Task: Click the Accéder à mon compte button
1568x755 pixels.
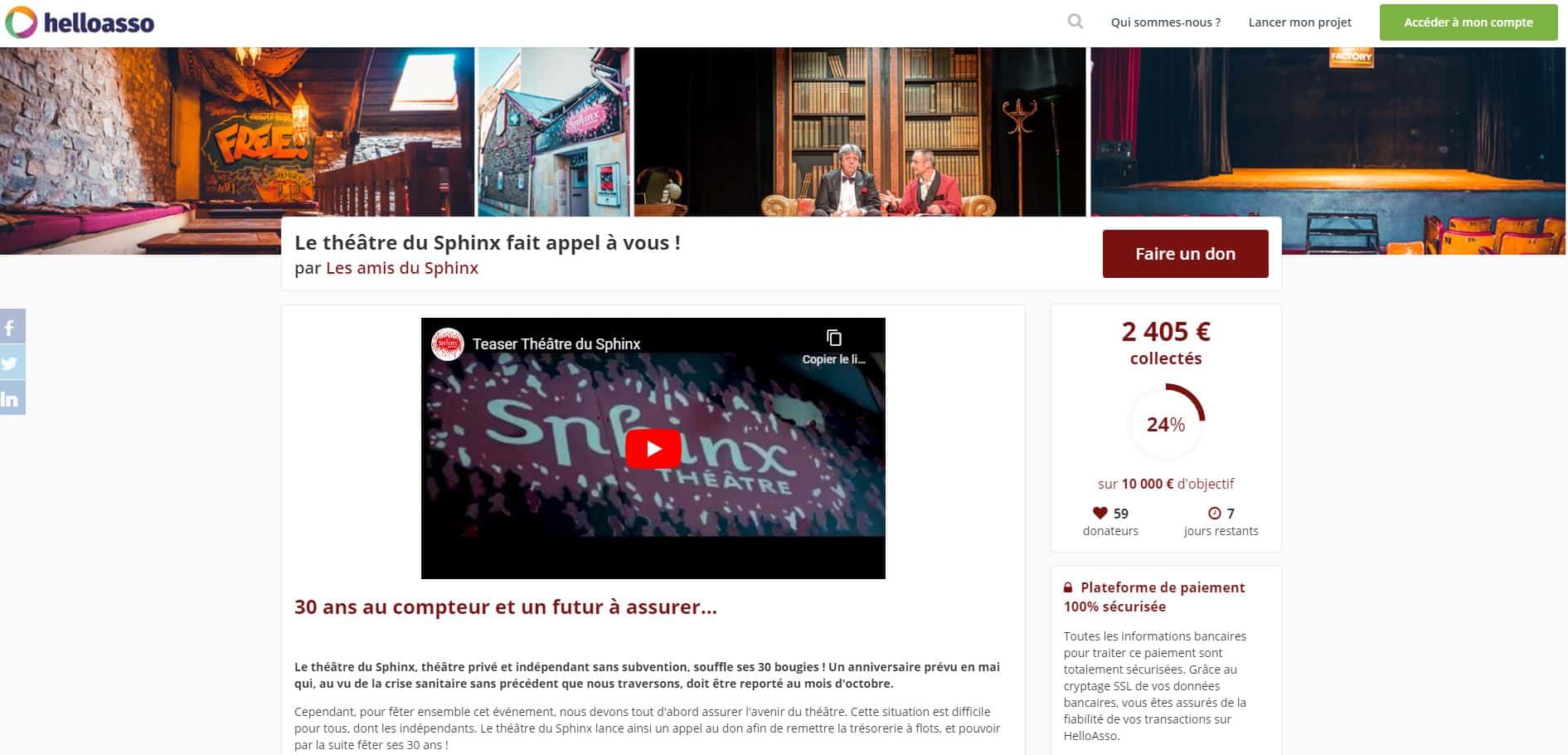Action: pos(1468,22)
